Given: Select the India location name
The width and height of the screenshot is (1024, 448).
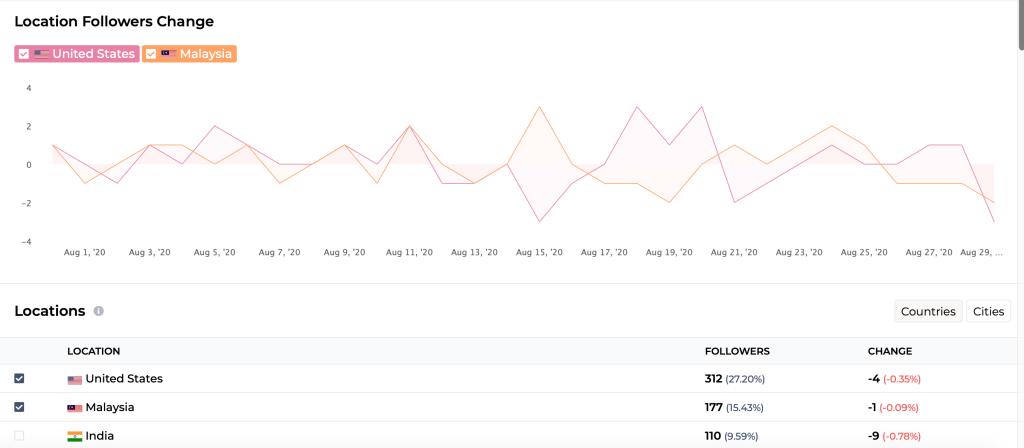Looking at the screenshot, I should point(99,436).
